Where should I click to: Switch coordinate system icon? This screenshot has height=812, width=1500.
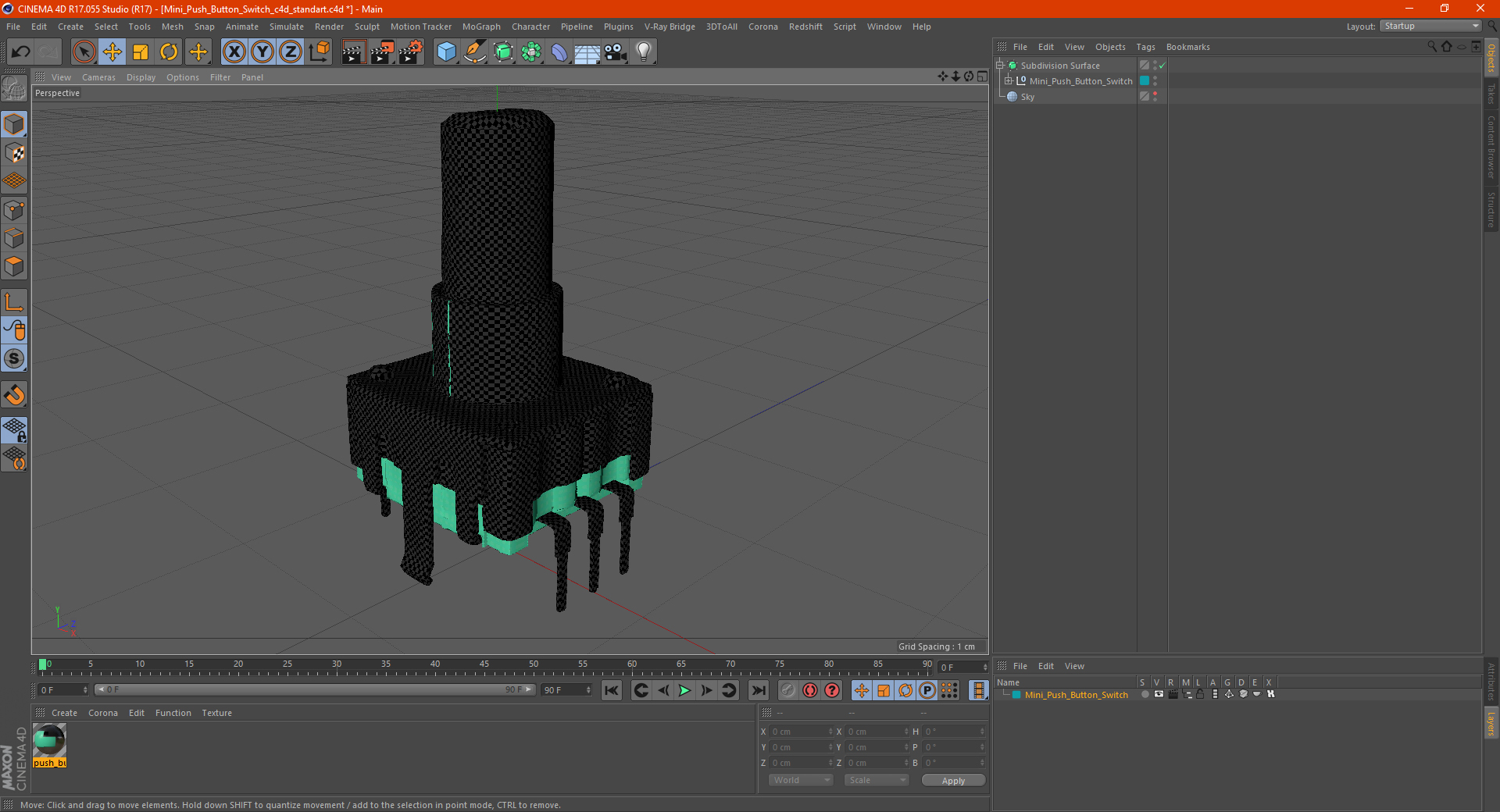click(x=319, y=52)
